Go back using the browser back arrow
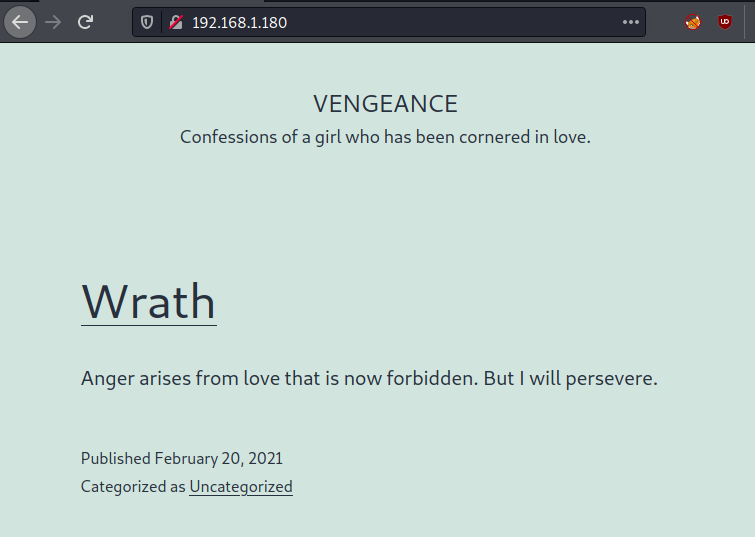The image size is (755, 537). pyautogui.click(x=20, y=22)
